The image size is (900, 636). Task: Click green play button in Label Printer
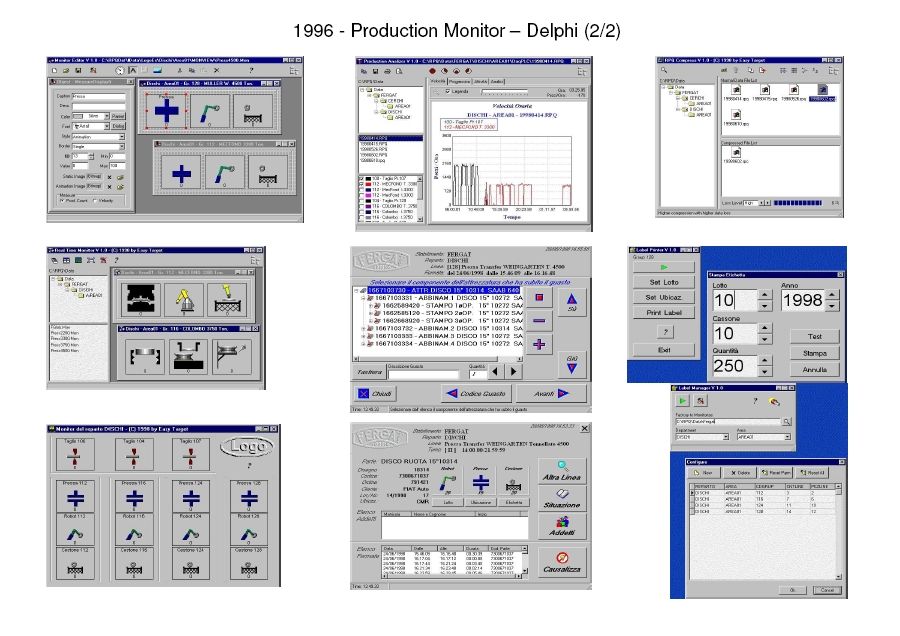click(664, 267)
